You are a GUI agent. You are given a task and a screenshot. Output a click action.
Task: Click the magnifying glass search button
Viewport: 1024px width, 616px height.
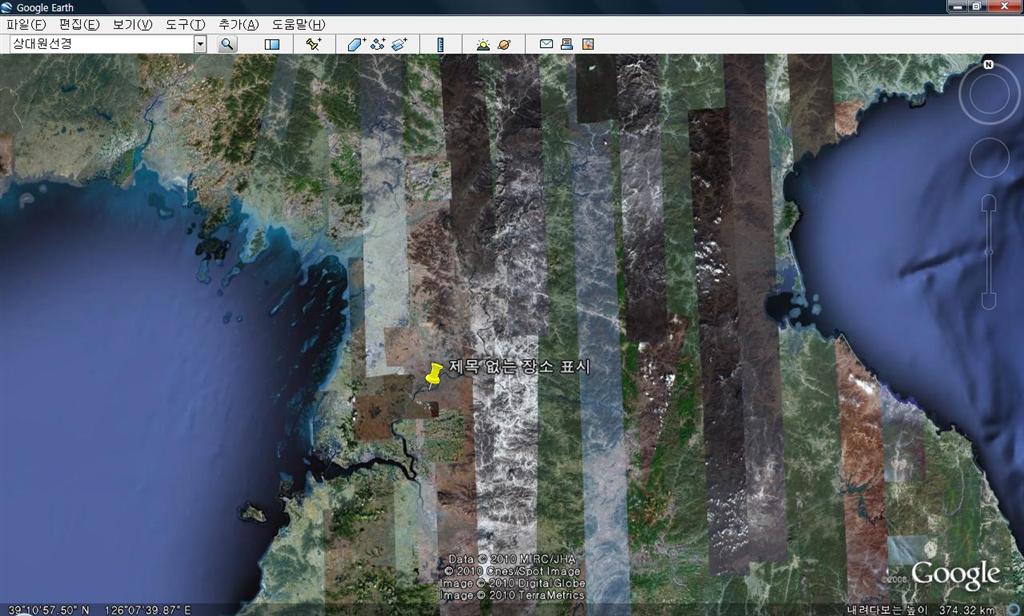point(227,44)
